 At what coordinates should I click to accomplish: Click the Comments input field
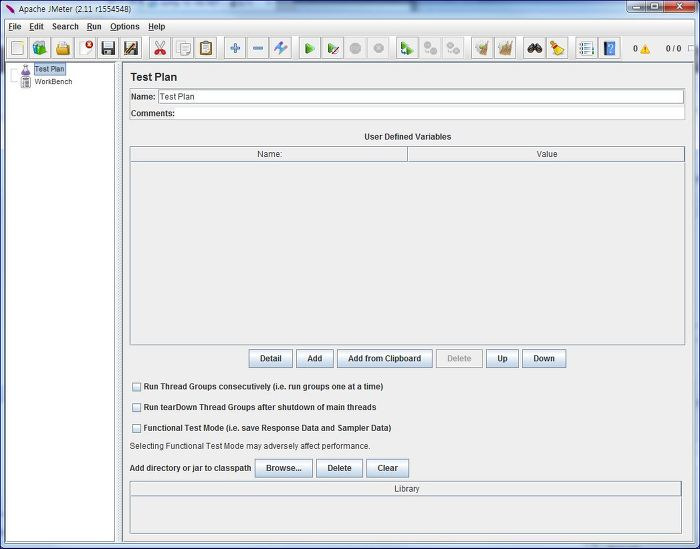point(429,113)
